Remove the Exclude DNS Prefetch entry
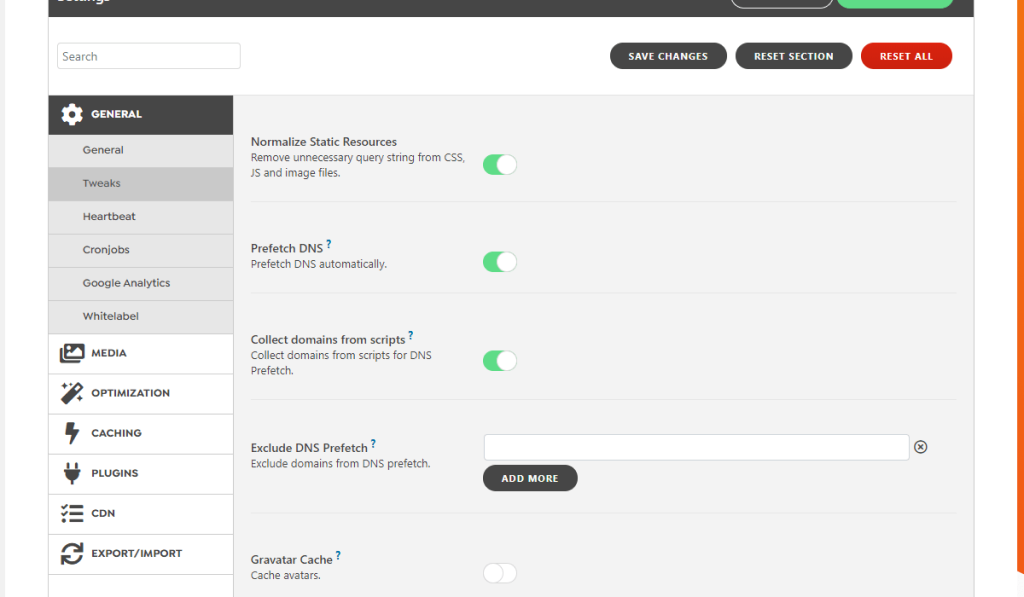Image resolution: width=1024 pixels, height=597 pixels. (x=920, y=447)
